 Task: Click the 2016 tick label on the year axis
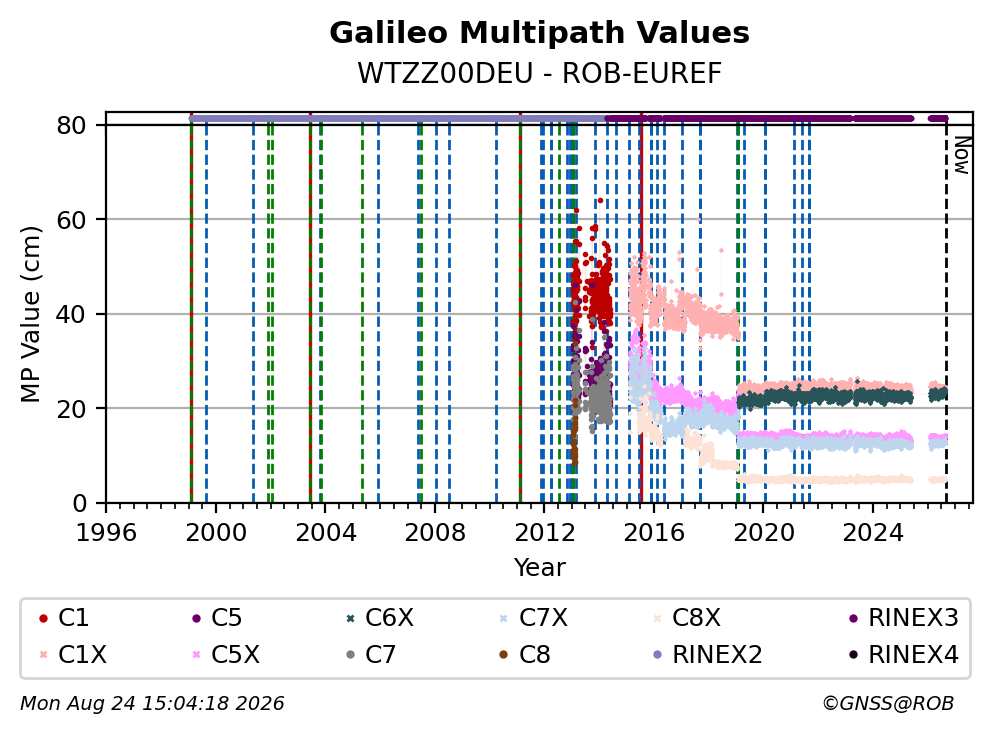(654, 533)
